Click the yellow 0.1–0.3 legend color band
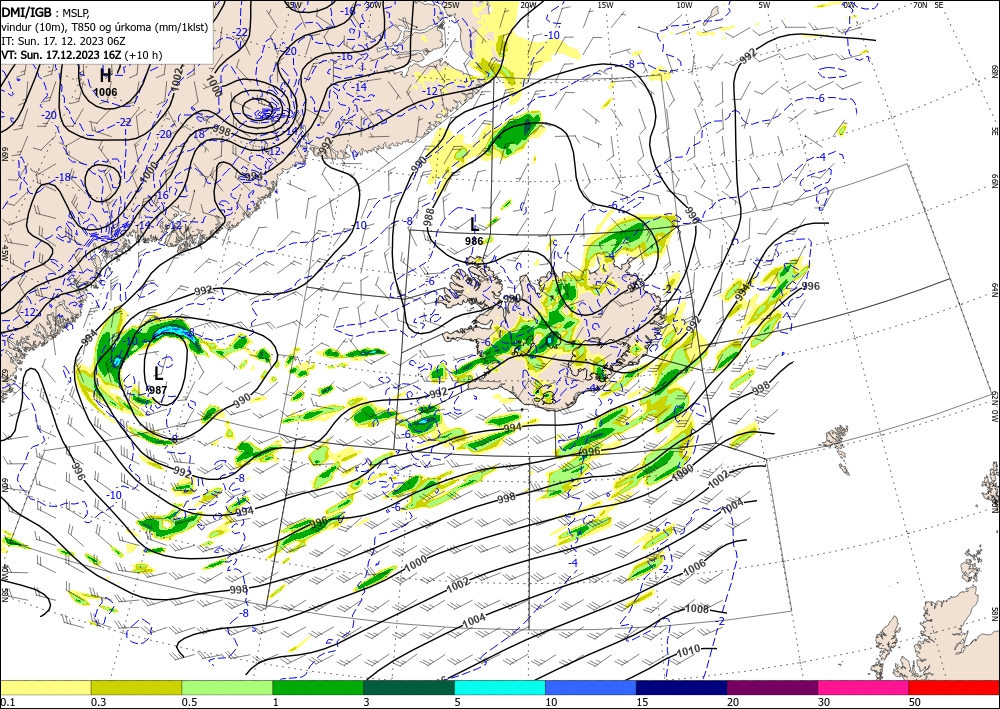The height and width of the screenshot is (709, 1000). [x=45, y=687]
